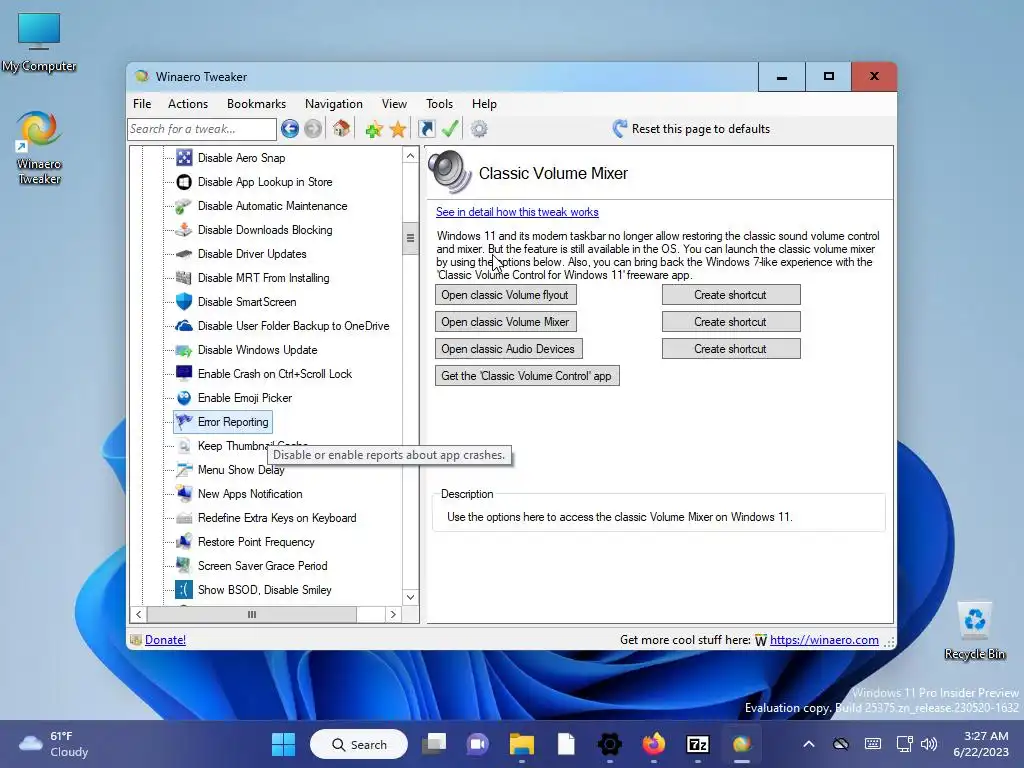
Task: Go back with the blue arrow toolbar icon
Action: click(290, 129)
